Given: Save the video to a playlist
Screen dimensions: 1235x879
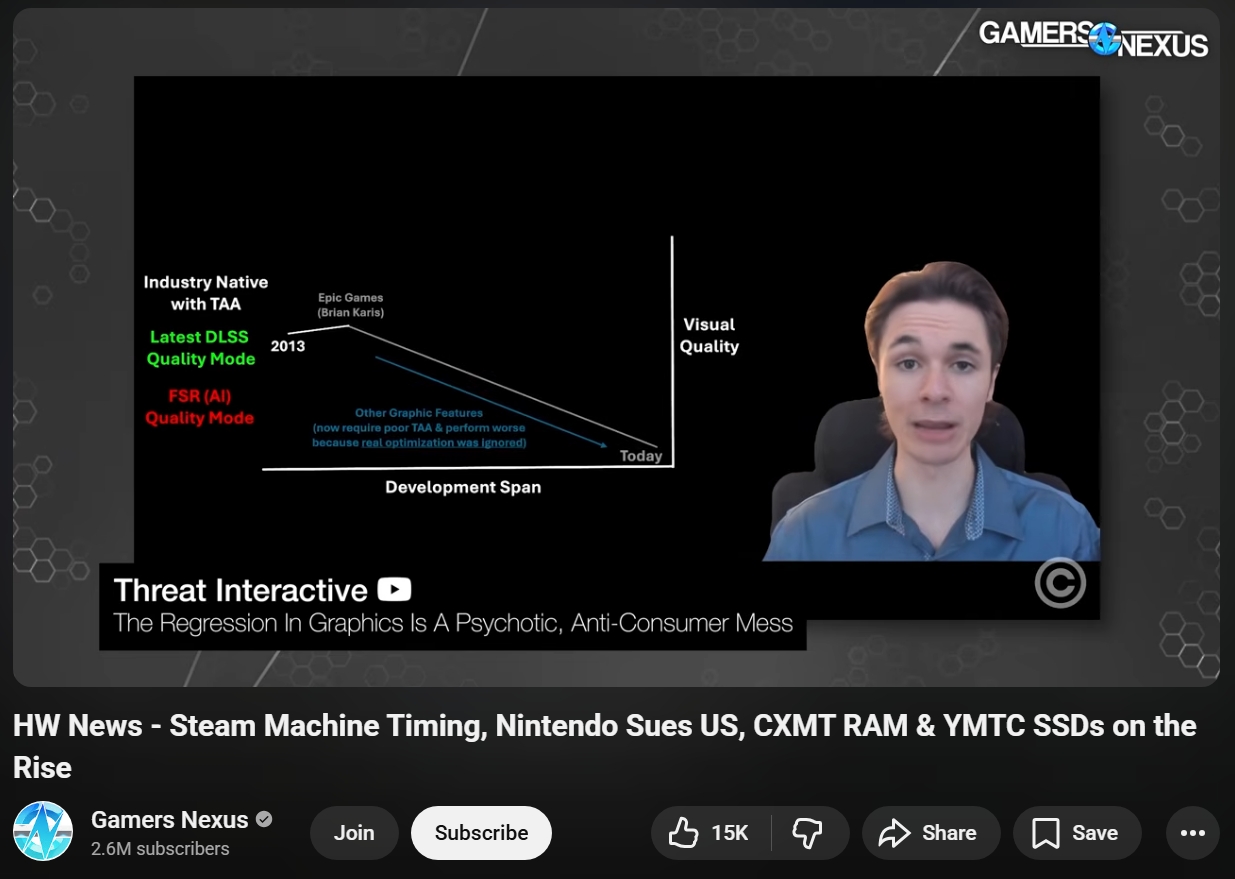Looking at the screenshot, I should pyautogui.click(x=1076, y=833).
